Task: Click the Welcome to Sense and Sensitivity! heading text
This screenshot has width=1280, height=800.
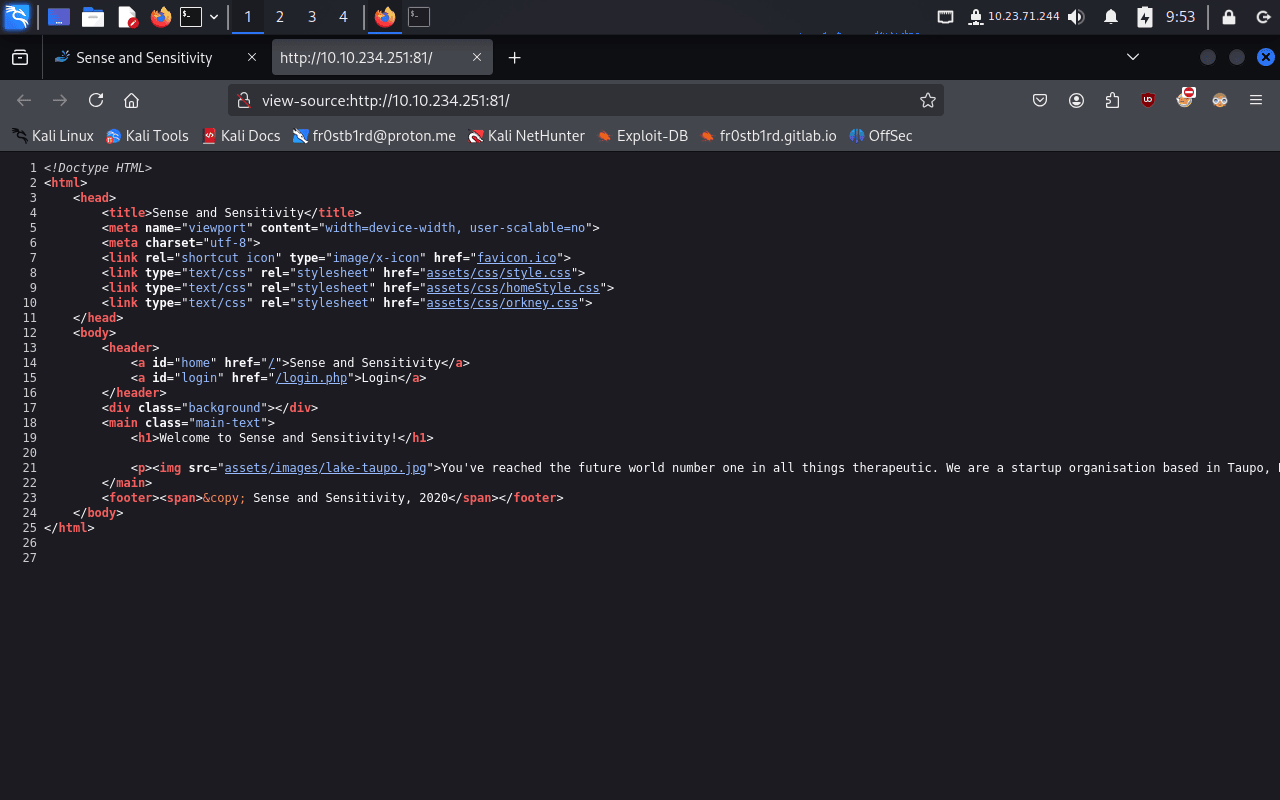Action: pos(278,438)
